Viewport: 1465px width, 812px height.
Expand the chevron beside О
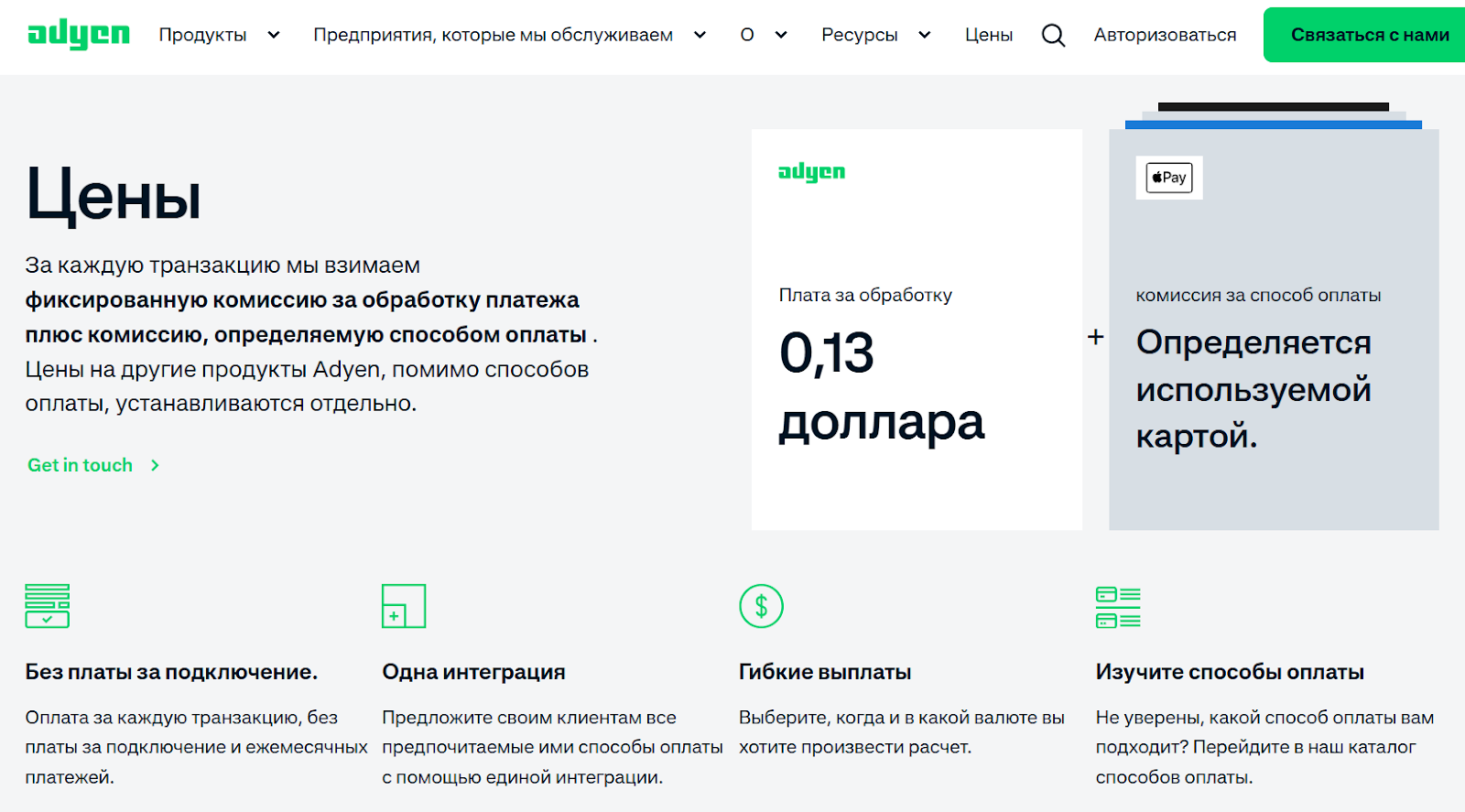pyautogui.click(x=781, y=35)
